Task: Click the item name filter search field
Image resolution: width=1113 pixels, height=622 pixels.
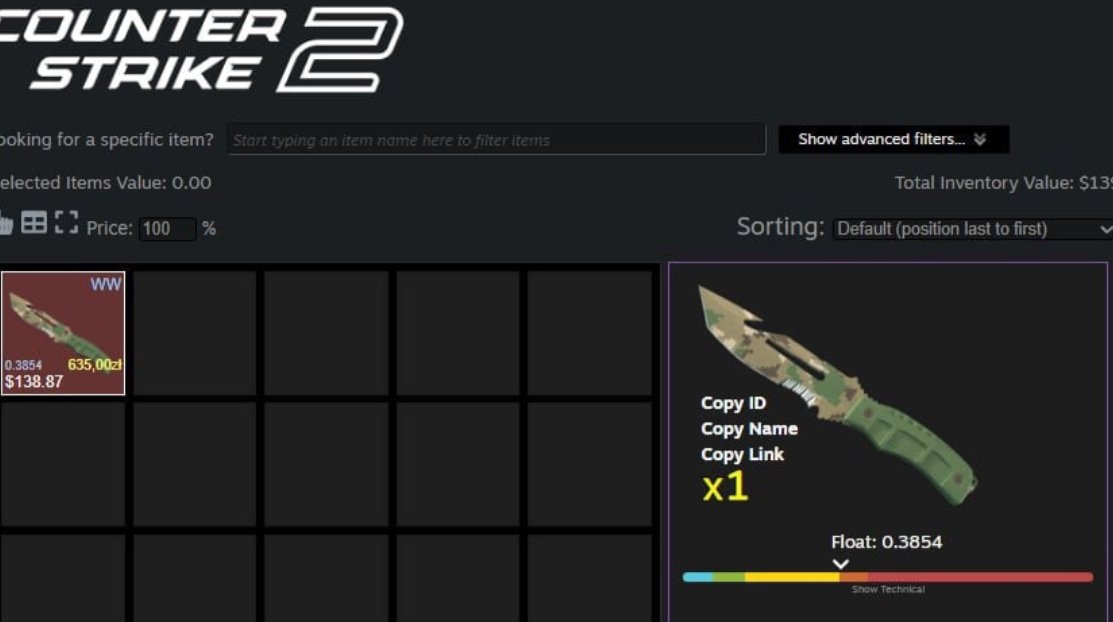Action: tap(496, 139)
